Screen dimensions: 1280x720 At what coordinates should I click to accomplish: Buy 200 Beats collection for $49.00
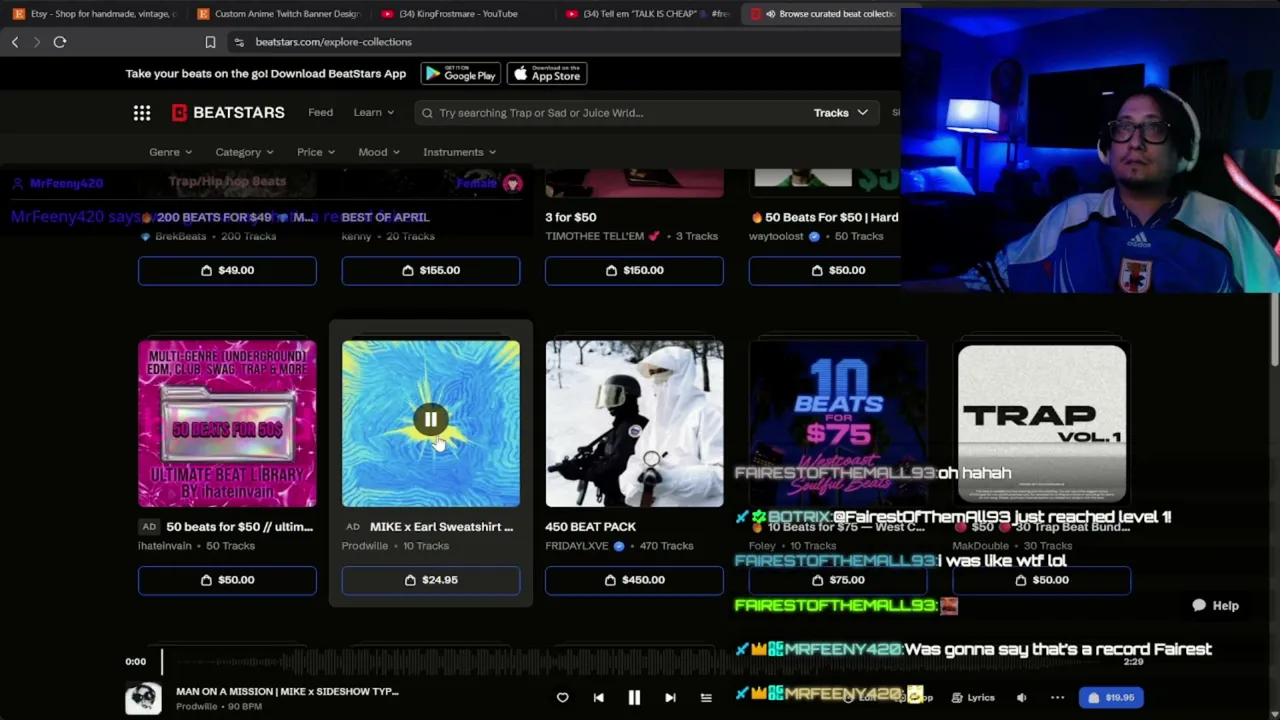[x=227, y=270]
